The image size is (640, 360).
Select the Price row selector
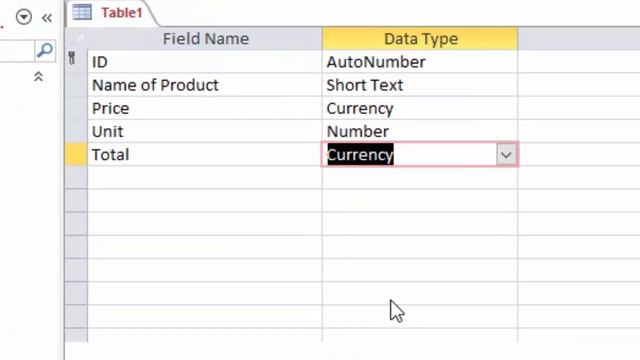76,109
